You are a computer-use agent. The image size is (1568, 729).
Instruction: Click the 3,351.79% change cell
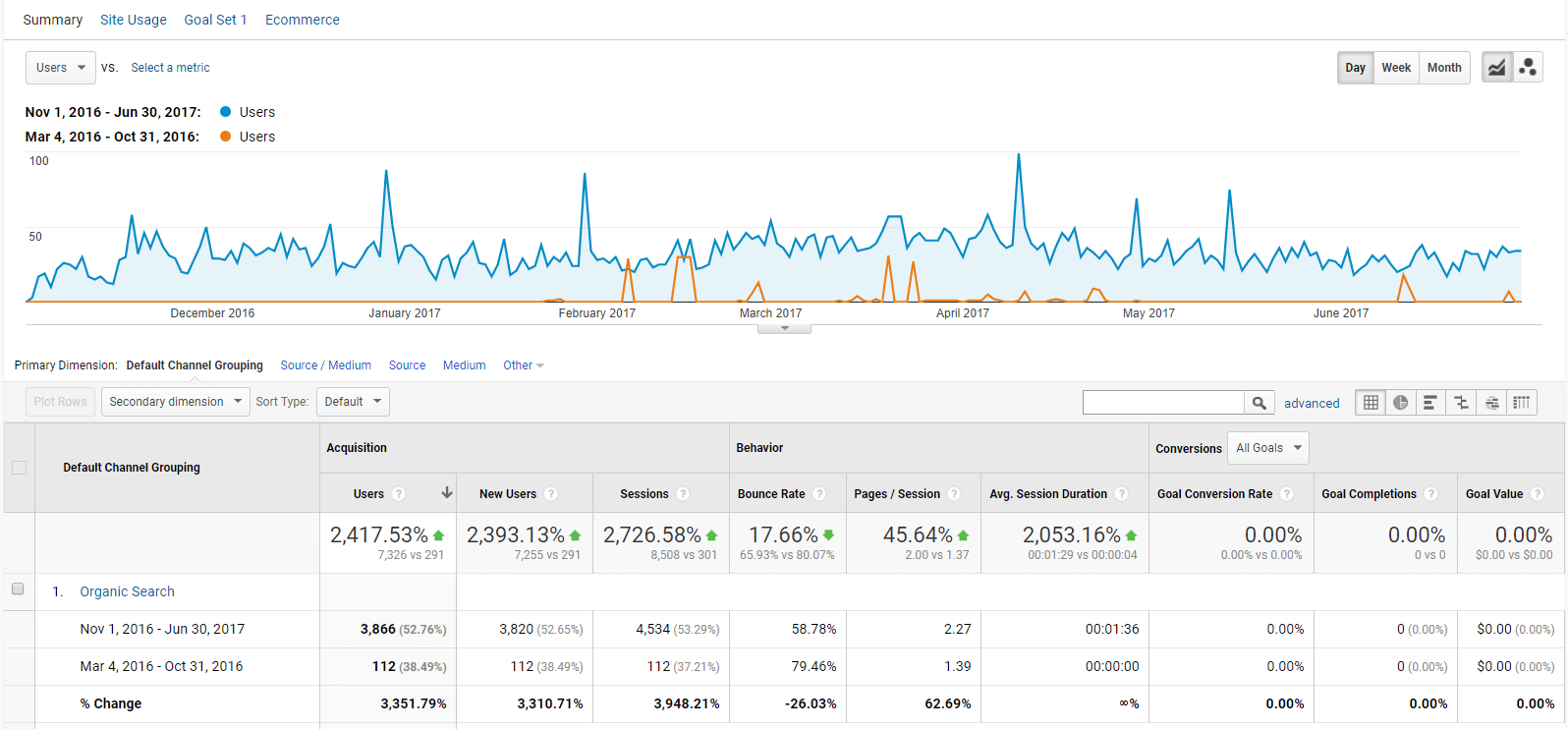coord(414,703)
